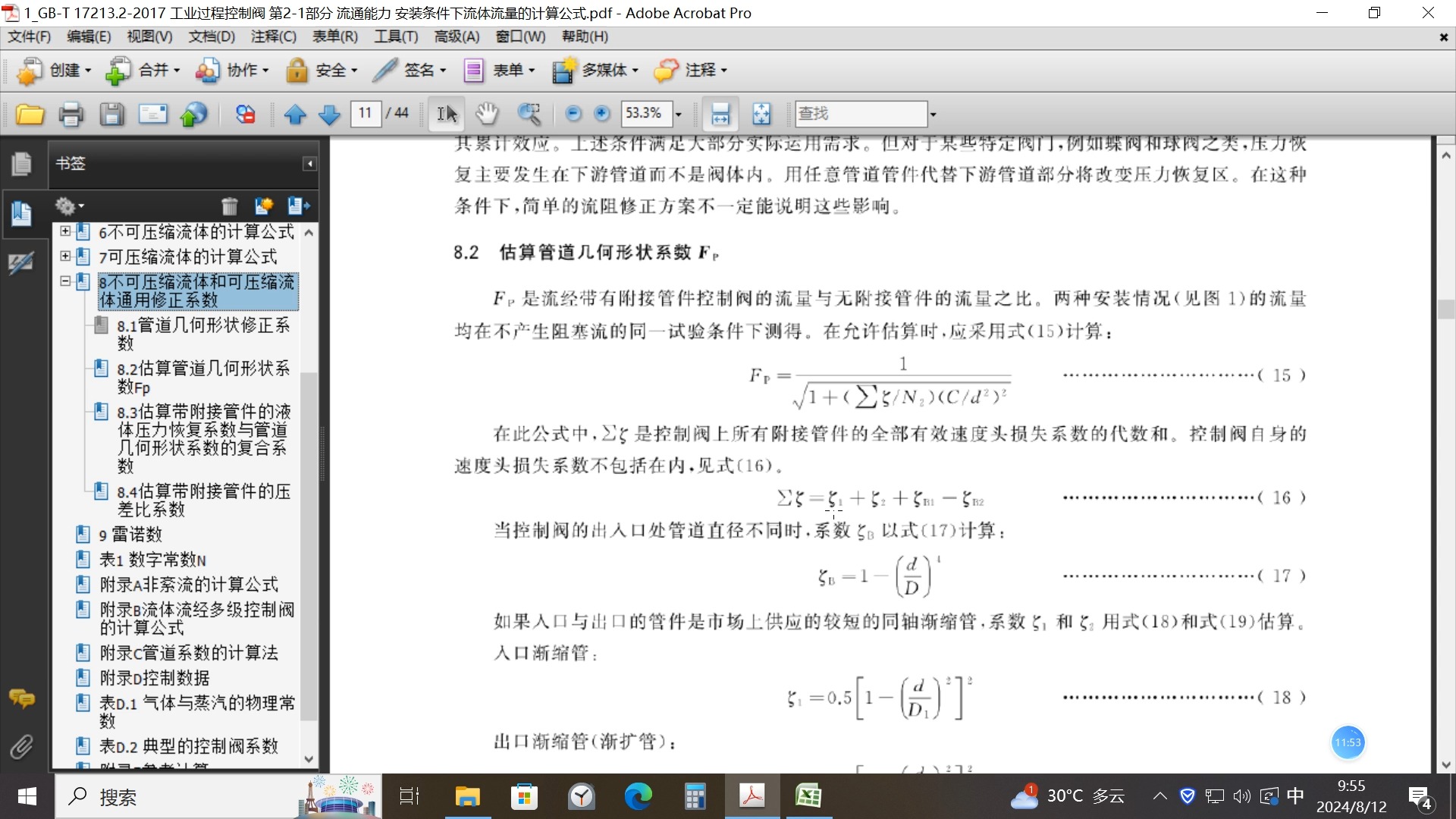The height and width of the screenshot is (819, 1456).
Task: Click the Save floppy disk icon
Action: coord(111,115)
